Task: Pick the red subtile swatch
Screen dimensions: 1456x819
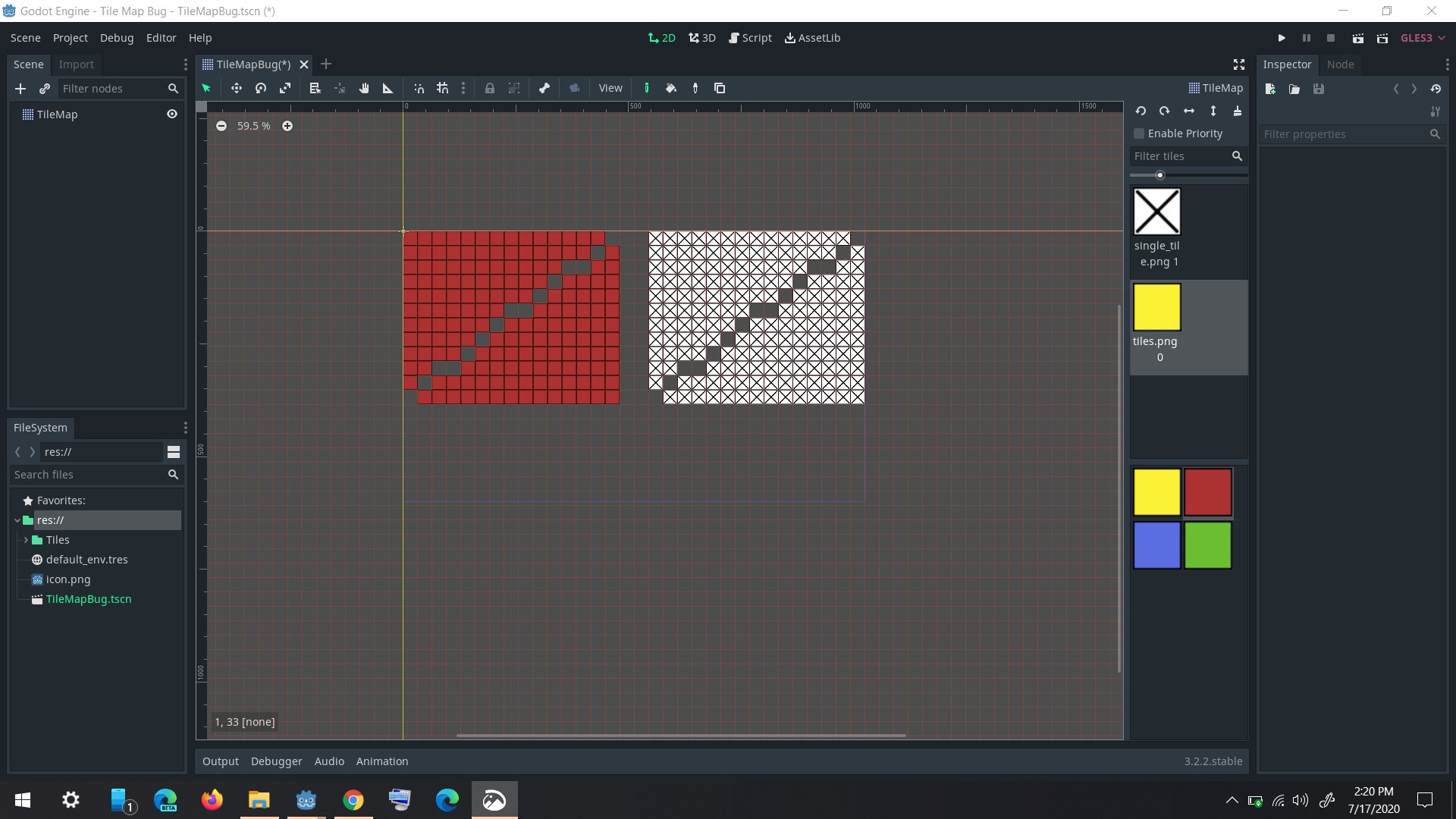Action: coord(1208,492)
